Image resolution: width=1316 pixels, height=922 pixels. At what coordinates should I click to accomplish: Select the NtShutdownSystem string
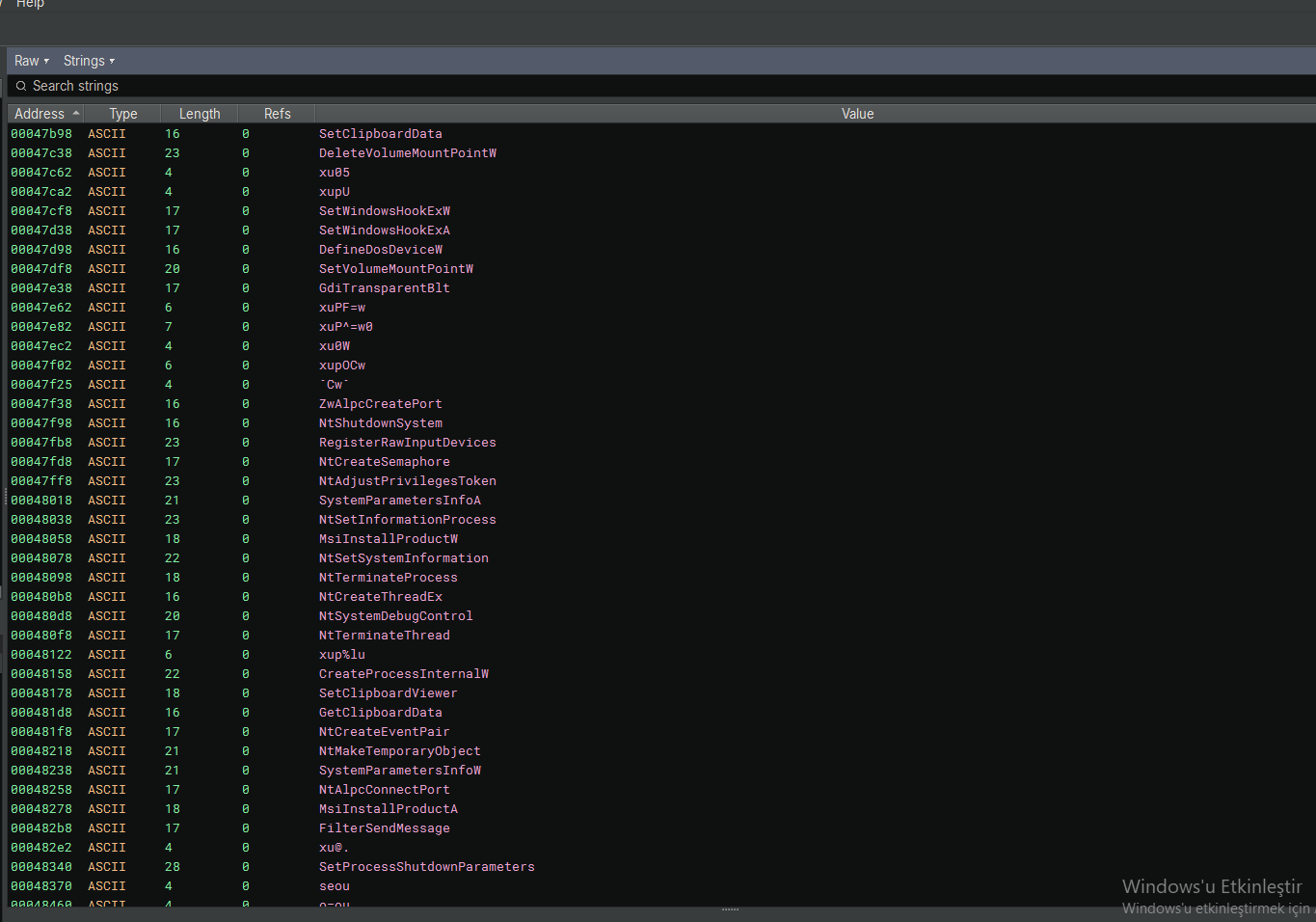(x=381, y=423)
